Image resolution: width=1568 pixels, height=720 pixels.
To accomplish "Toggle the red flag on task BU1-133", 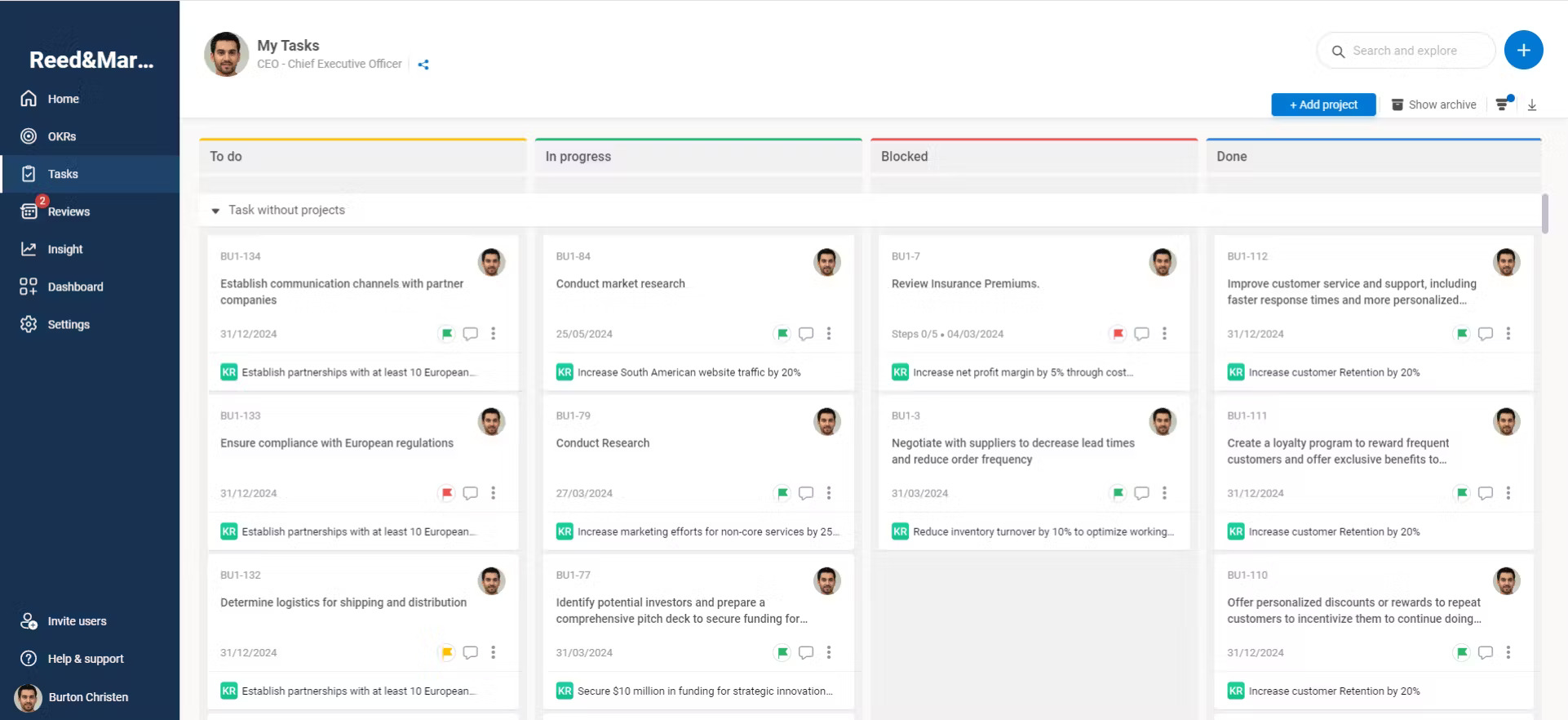I will point(447,493).
